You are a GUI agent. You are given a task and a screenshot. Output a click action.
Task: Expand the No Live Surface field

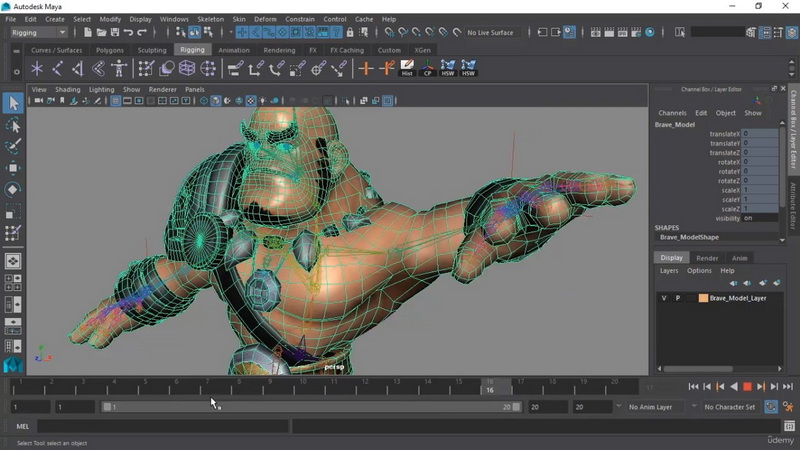point(491,32)
